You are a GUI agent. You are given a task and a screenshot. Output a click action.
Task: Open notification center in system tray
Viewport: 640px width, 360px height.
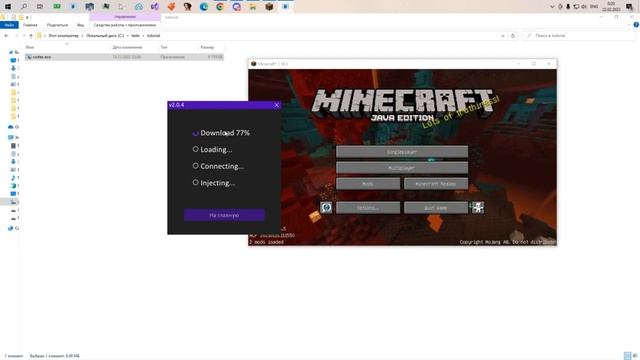[629, 7]
